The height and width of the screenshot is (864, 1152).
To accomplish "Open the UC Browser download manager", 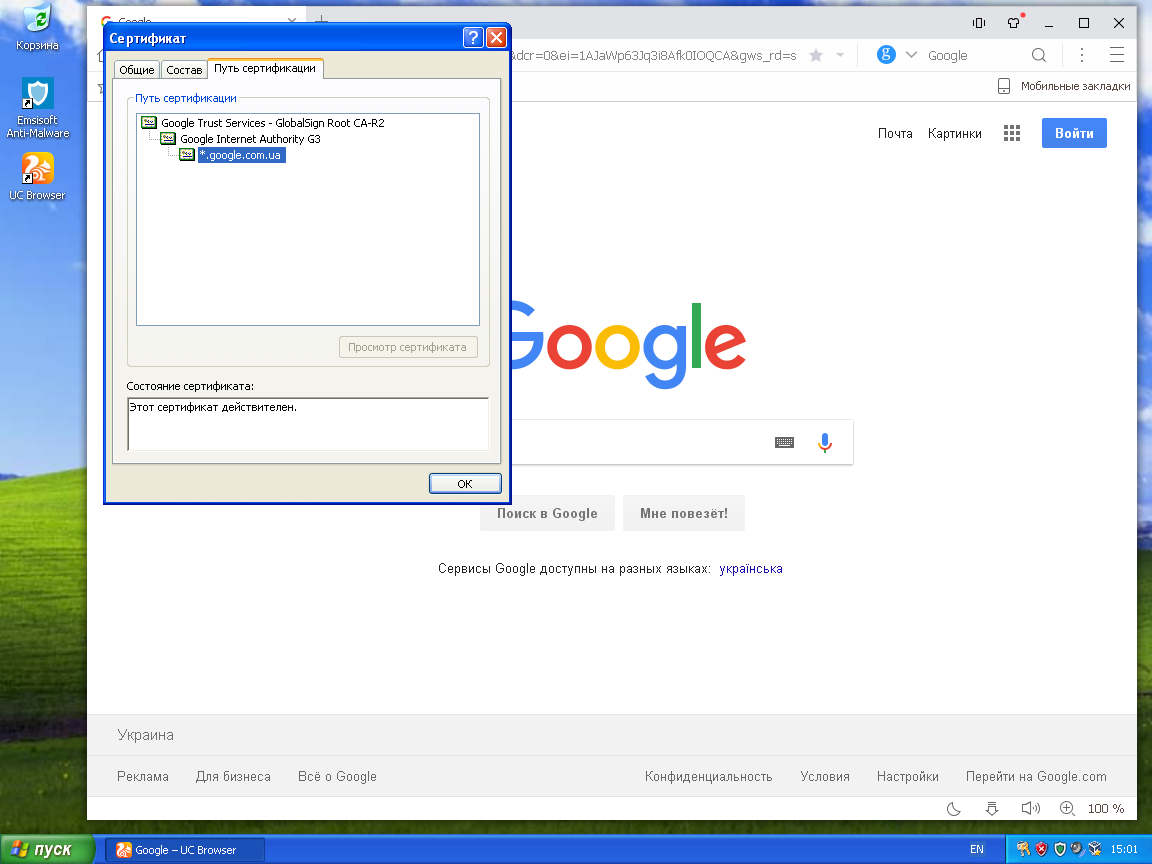I will 991,808.
